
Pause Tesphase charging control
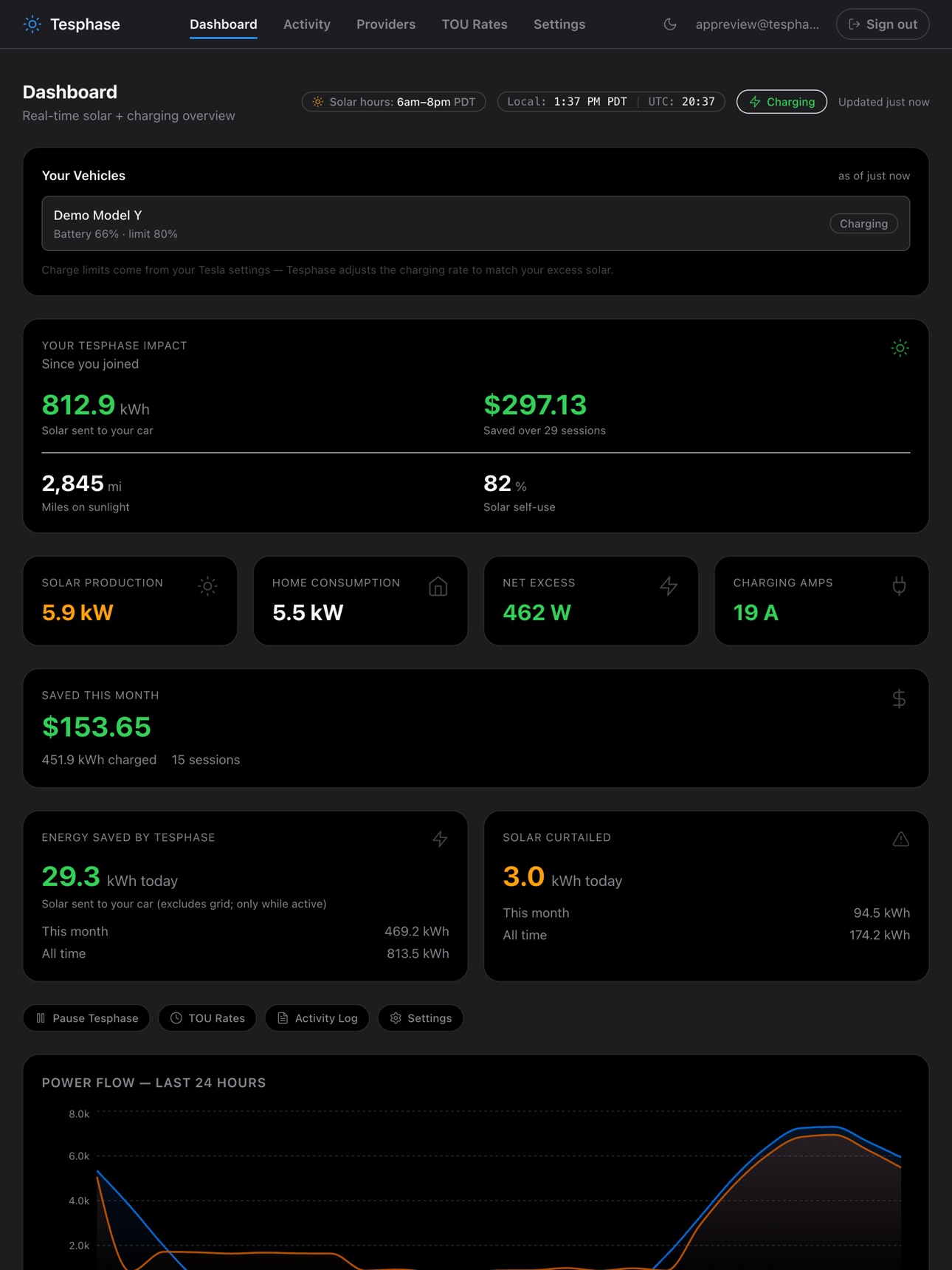coord(86,1018)
